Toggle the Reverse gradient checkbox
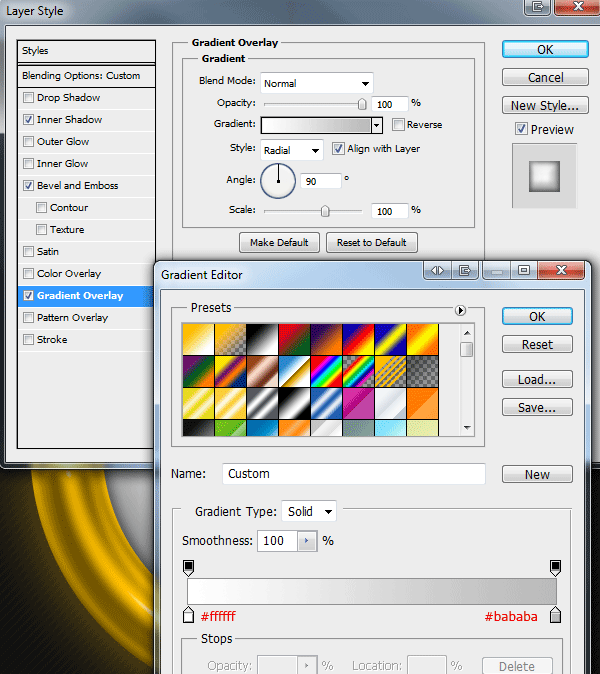Screen dimensions: 600x674 pos(398,125)
